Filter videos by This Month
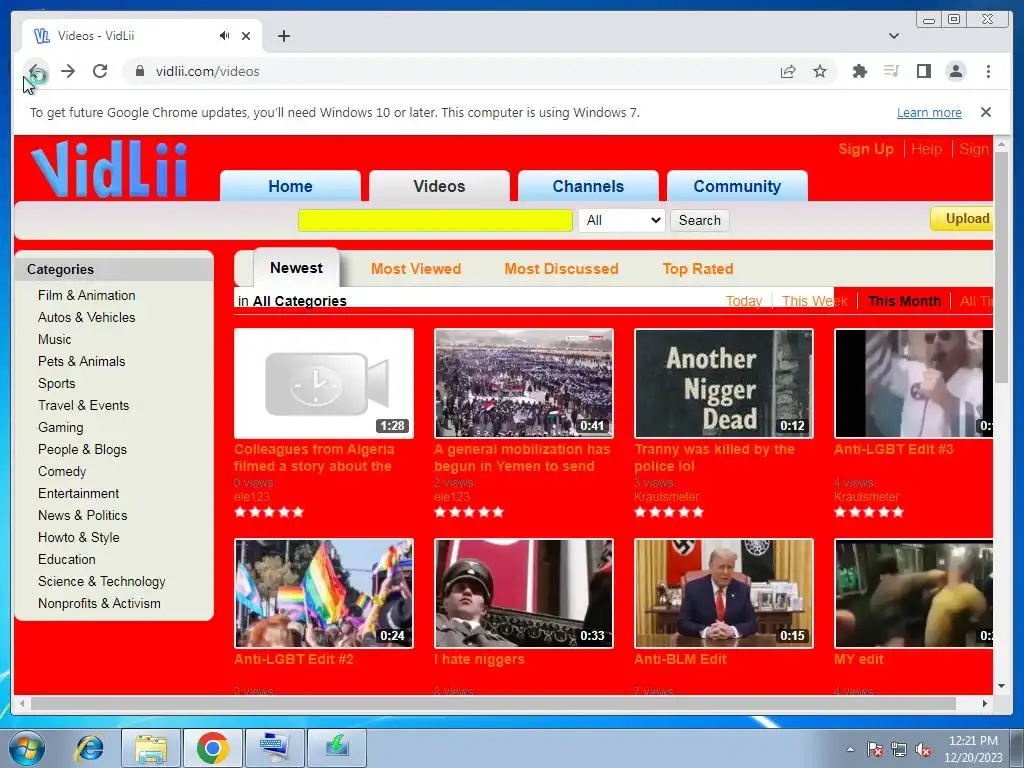Image resolution: width=1024 pixels, height=768 pixels. point(904,301)
